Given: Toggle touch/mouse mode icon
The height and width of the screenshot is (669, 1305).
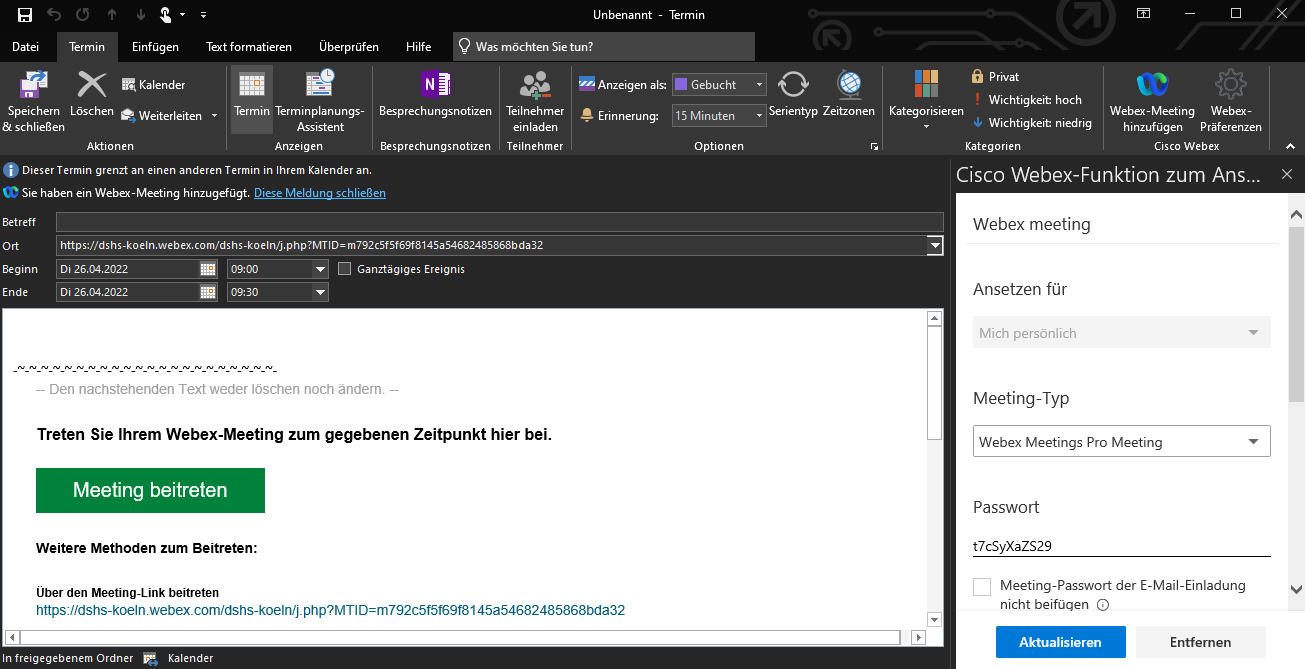Looking at the screenshot, I should [x=167, y=14].
